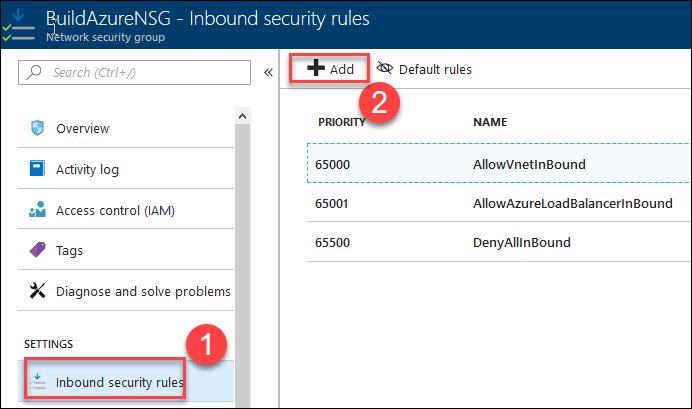Open Diagnose and solve problems
The height and width of the screenshot is (409, 692).
point(126,291)
